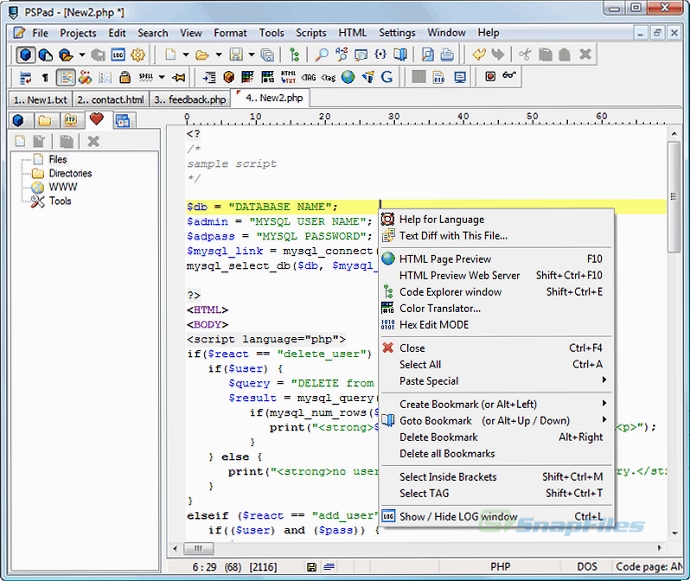Click the New file toolbar icon
690x581 pixels.
(x=170, y=55)
